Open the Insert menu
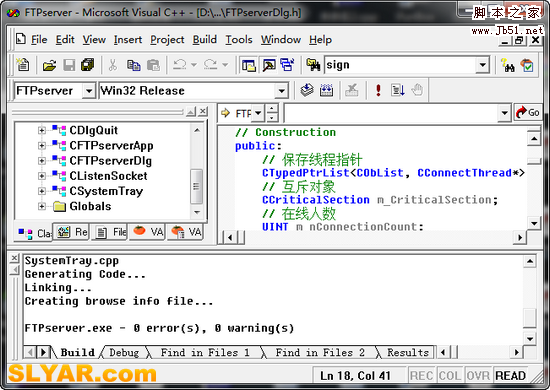The image size is (550, 390). tap(128, 40)
